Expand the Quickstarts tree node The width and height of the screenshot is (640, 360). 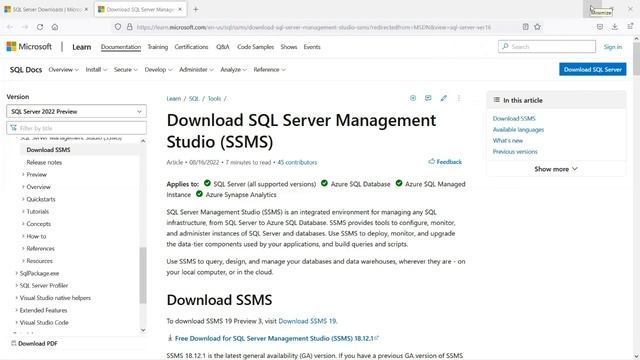[23, 199]
